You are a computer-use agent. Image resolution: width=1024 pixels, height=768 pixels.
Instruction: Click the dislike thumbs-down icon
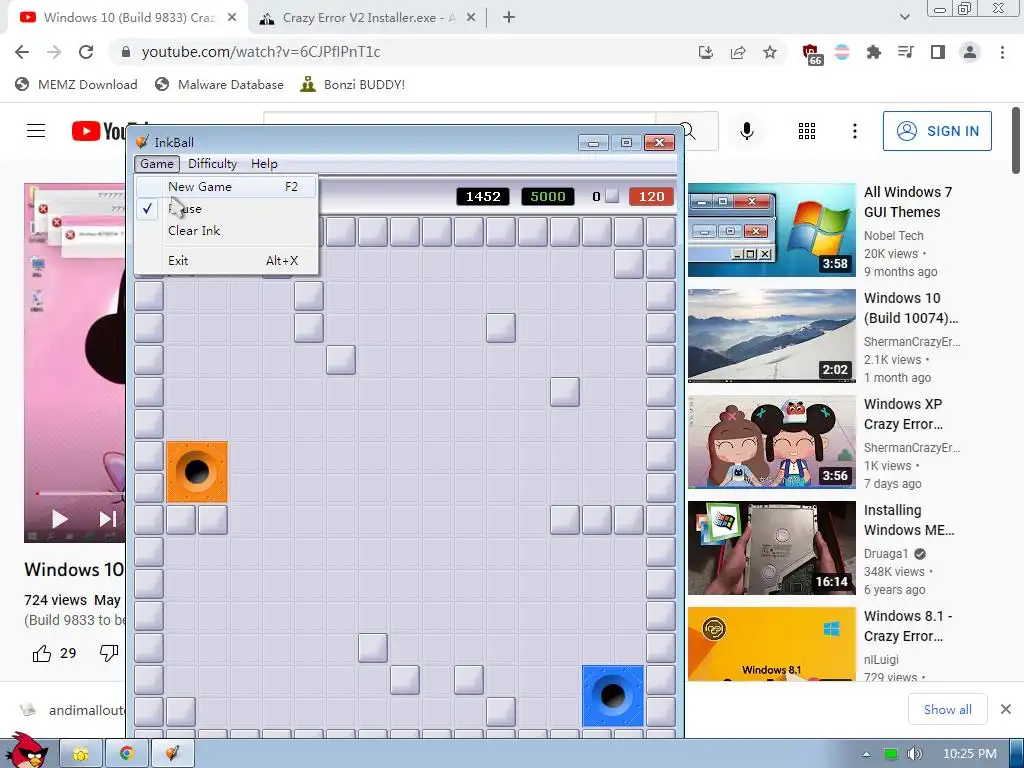click(x=109, y=653)
